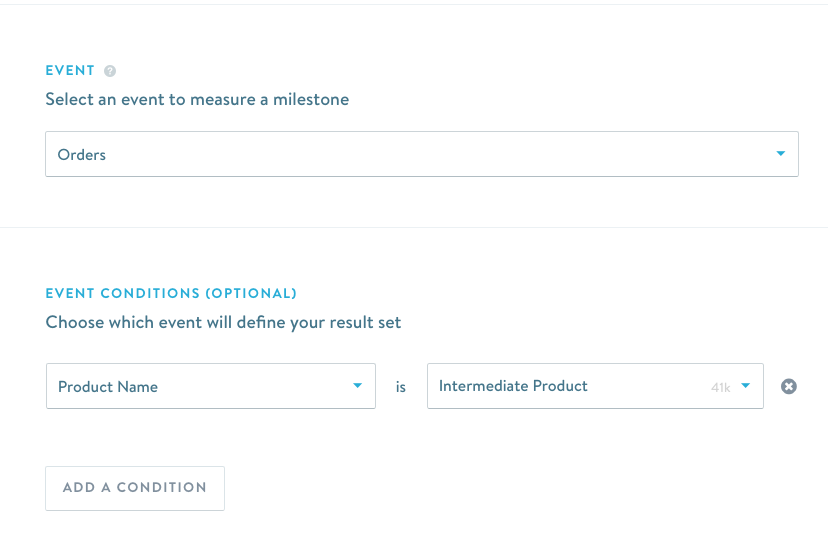The image size is (828, 547).
Task: Open the Intermediate Product value dropdown
Action: [594, 386]
